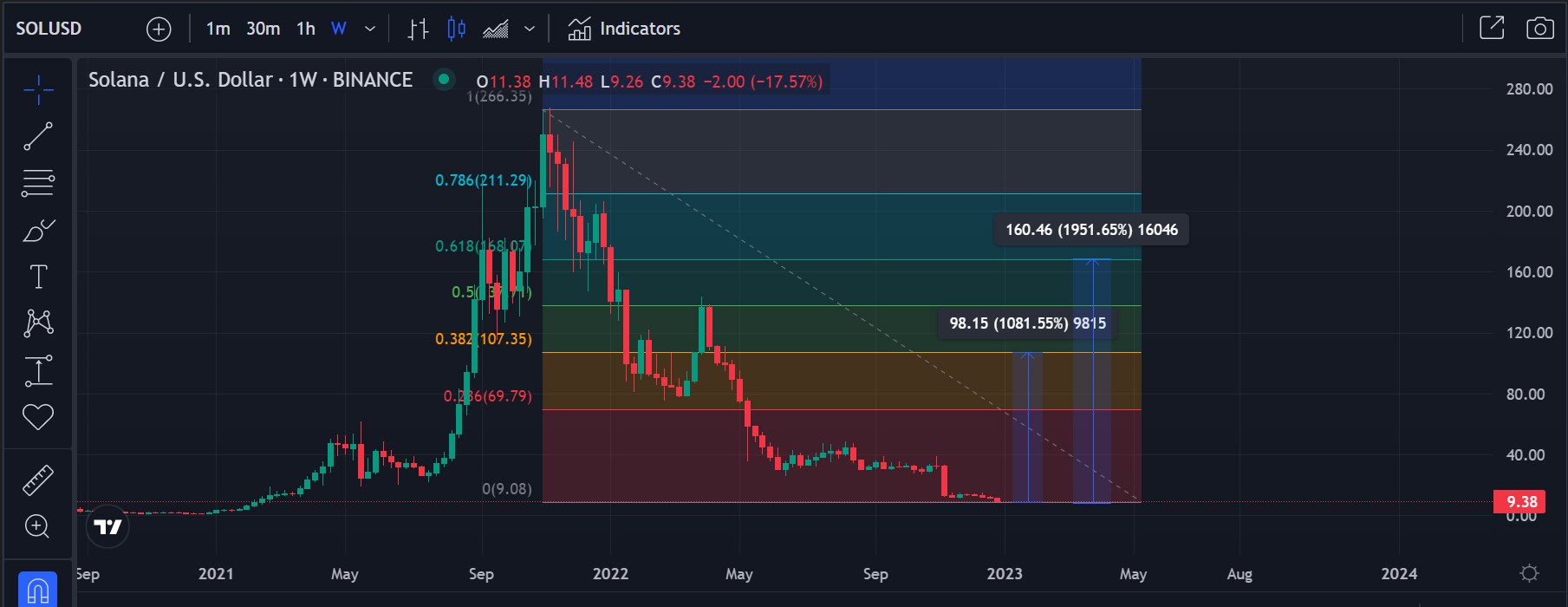Select the trend line drawing tool
The width and height of the screenshot is (1568, 607).
pos(38,136)
